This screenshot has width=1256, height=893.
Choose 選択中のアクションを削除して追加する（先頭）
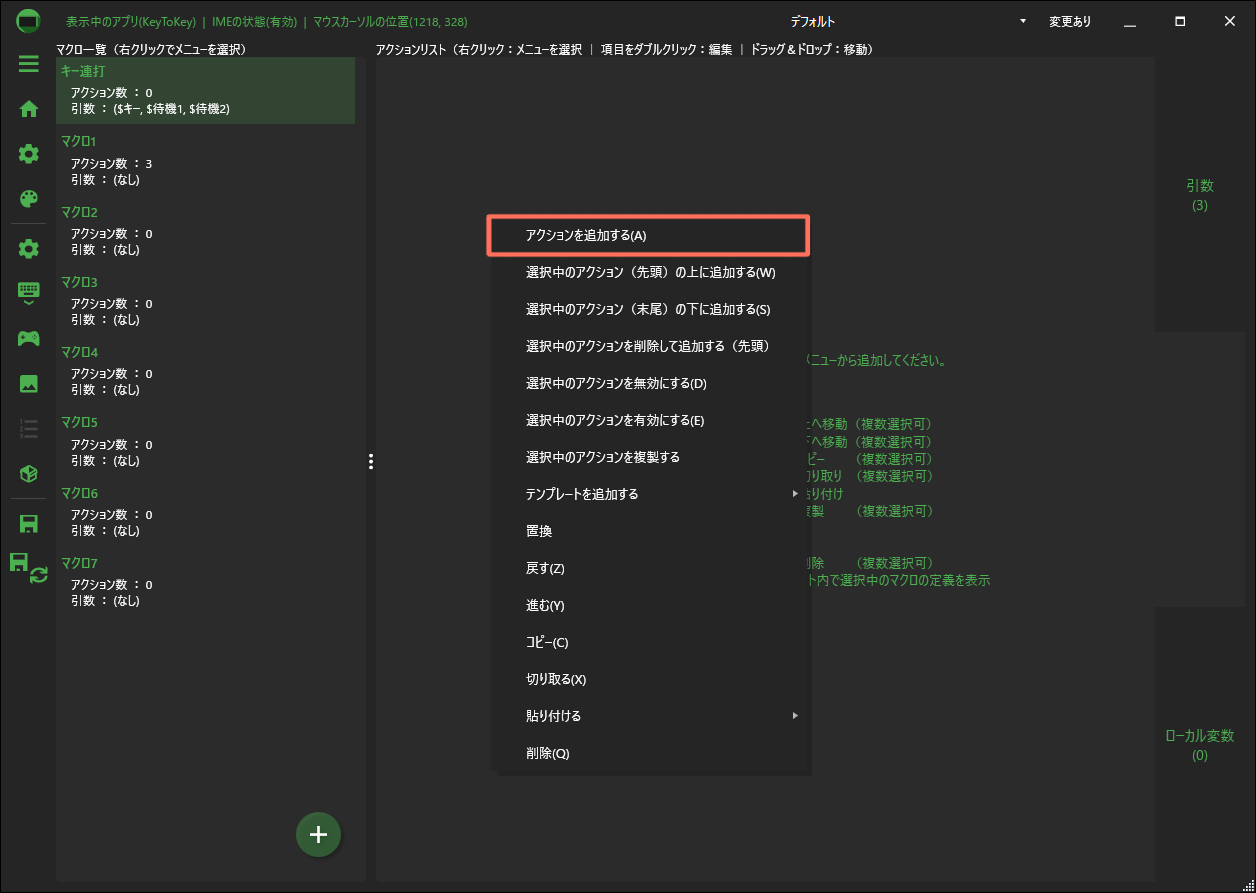tap(651, 346)
